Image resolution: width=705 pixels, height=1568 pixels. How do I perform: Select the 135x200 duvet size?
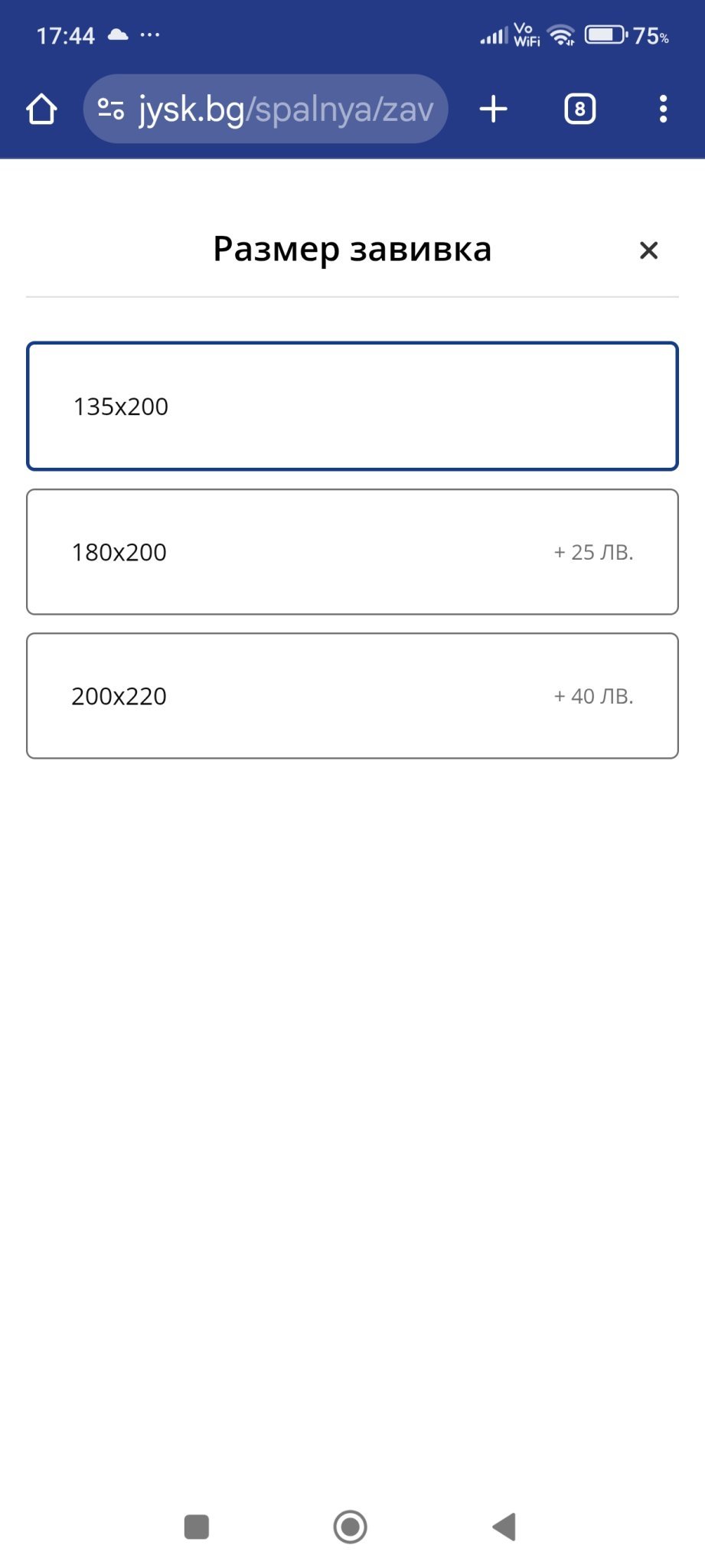coord(352,406)
